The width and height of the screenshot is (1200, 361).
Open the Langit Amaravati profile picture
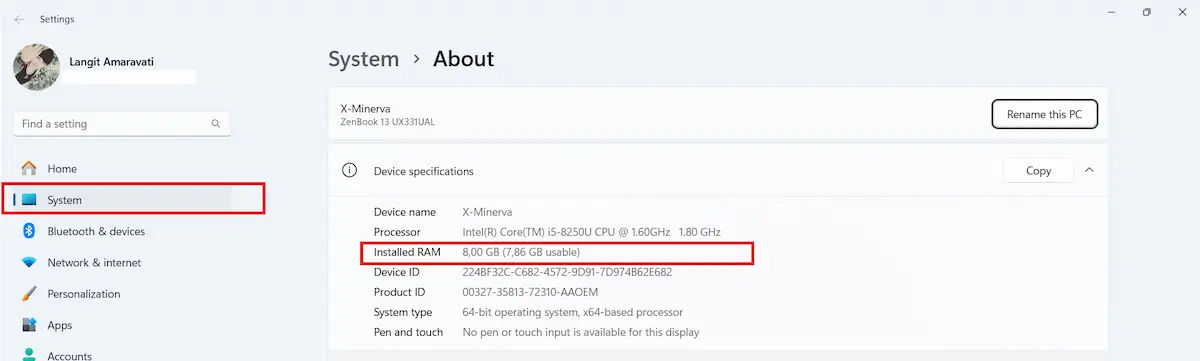36,67
